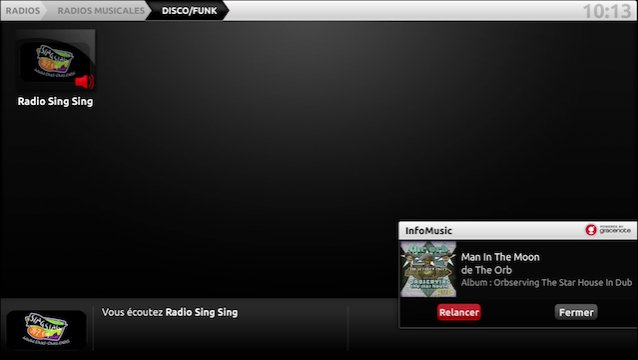Image resolution: width=638 pixels, height=360 pixels.
Task: Click the Gracenote logo icon
Action: (x=591, y=230)
